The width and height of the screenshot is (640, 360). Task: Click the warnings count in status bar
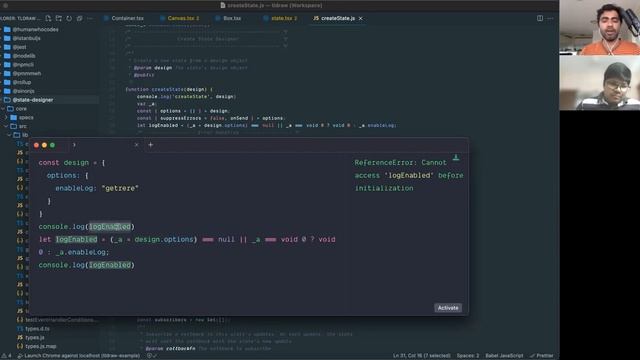click(x=7, y=356)
